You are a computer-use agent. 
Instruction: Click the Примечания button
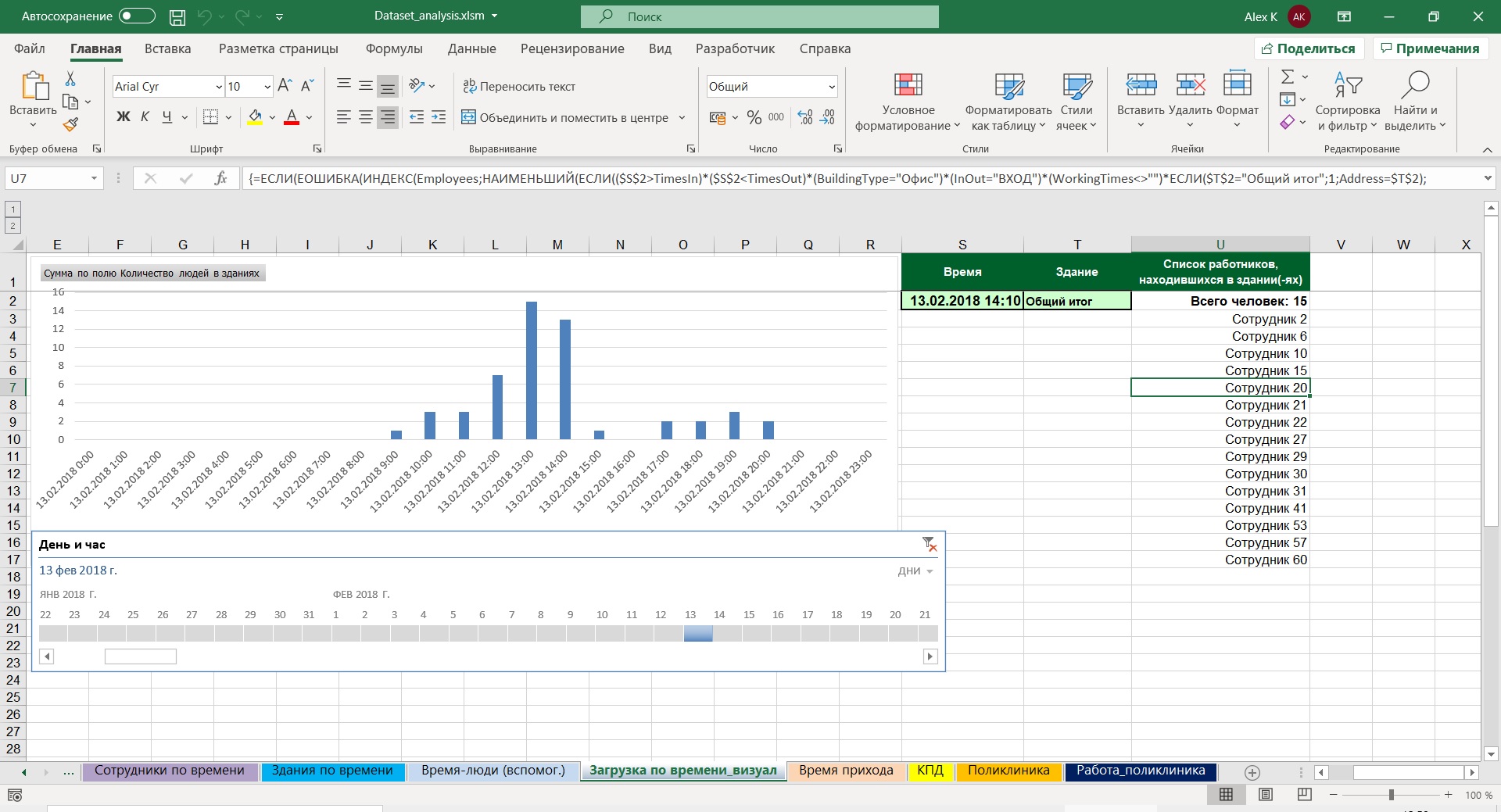1430,48
